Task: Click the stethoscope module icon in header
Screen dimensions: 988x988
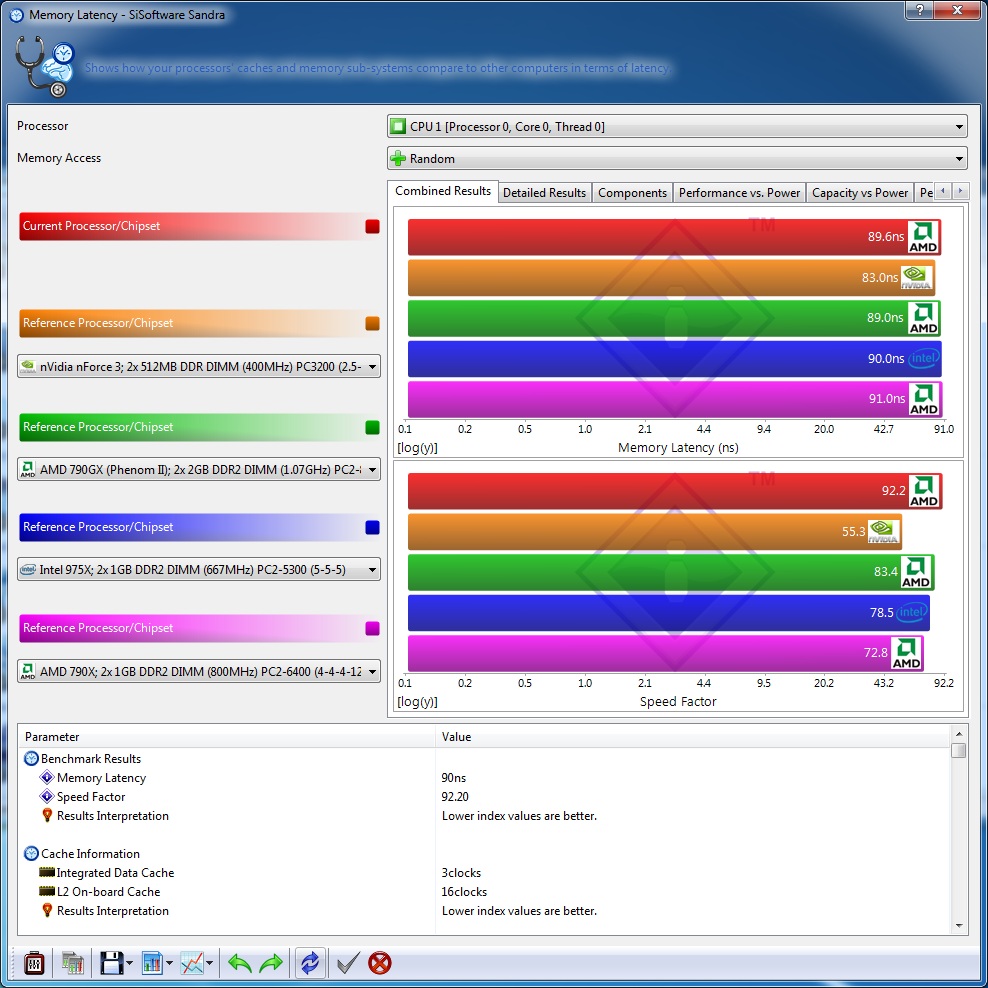Action: tap(44, 67)
